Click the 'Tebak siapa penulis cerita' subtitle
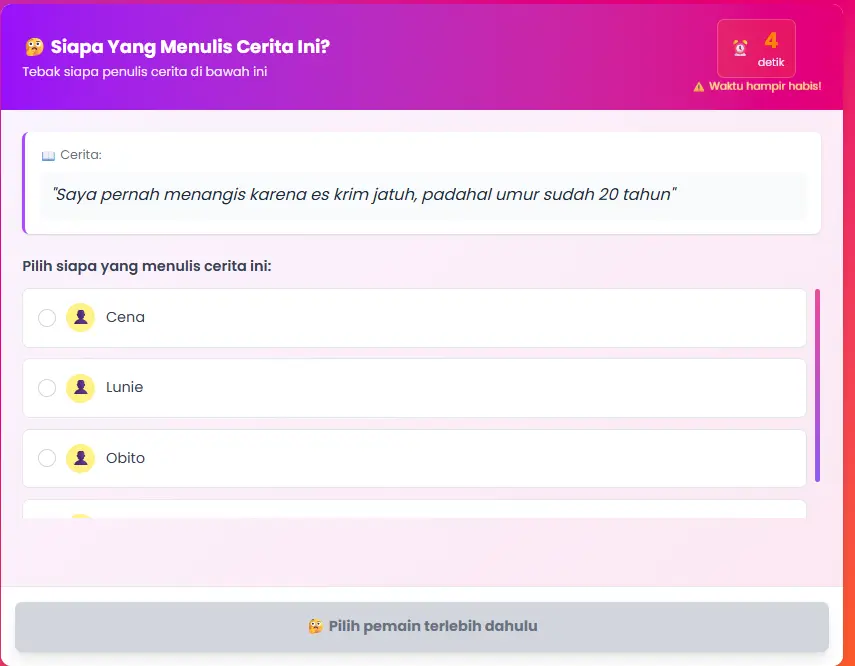855x666 pixels. click(145, 72)
